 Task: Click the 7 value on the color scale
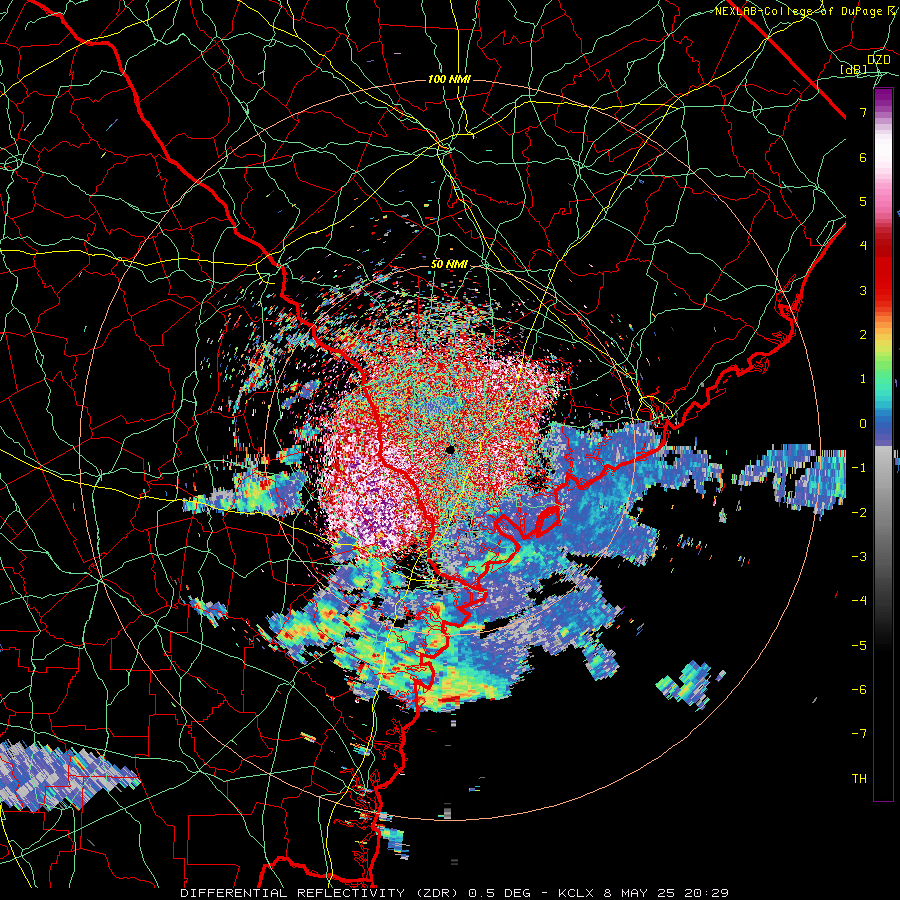(x=863, y=112)
